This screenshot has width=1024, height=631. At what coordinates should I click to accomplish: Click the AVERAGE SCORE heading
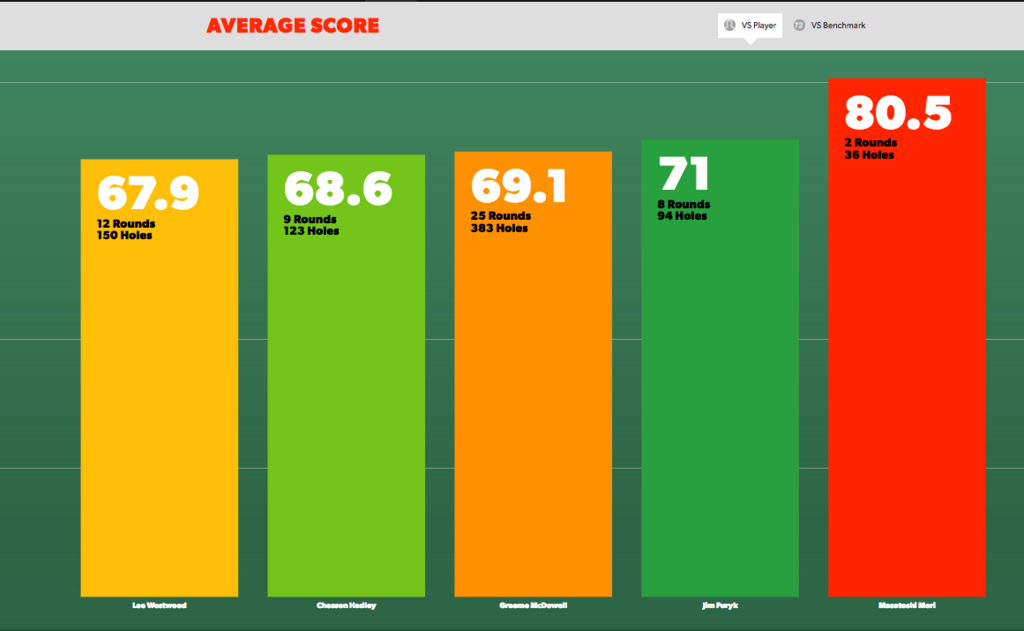click(293, 25)
